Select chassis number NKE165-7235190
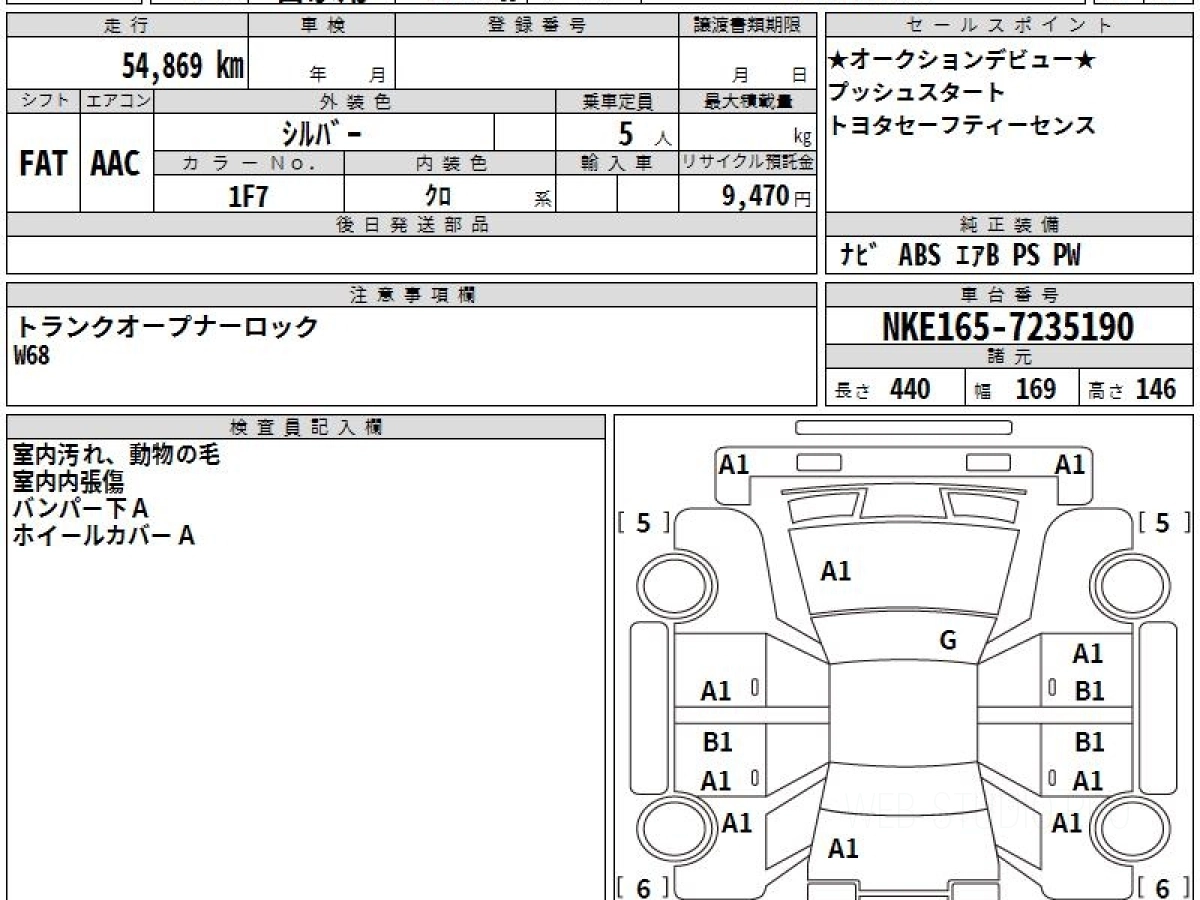The height and width of the screenshot is (900, 1200). 1010,326
